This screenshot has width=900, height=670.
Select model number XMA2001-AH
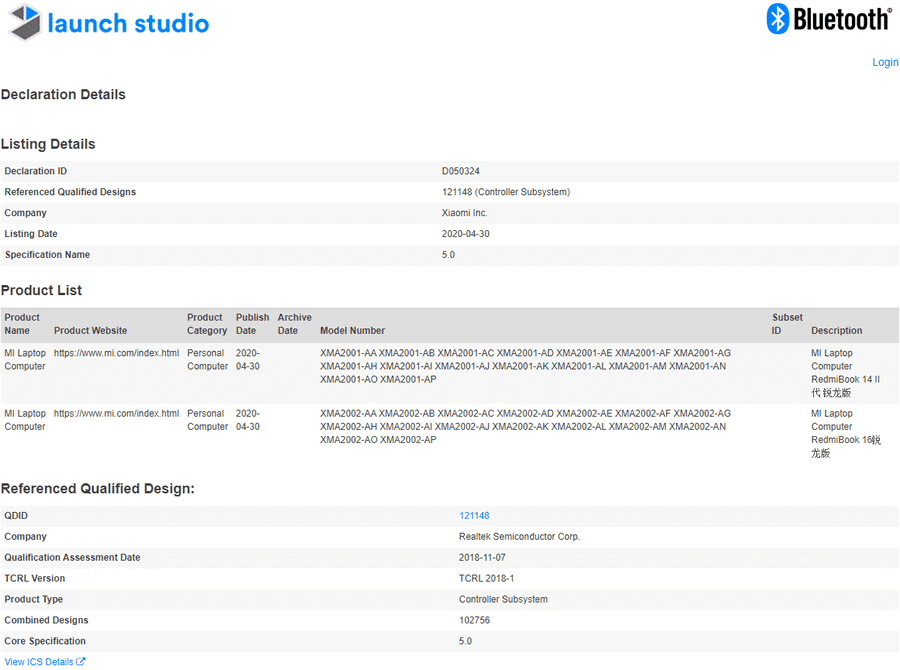[x=348, y=366]
